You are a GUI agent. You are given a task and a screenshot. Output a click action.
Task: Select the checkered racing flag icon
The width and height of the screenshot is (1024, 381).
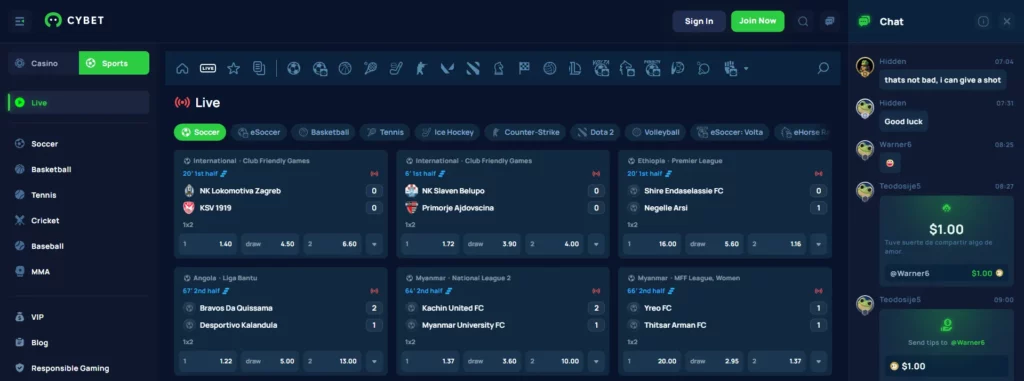click(524, 68)
